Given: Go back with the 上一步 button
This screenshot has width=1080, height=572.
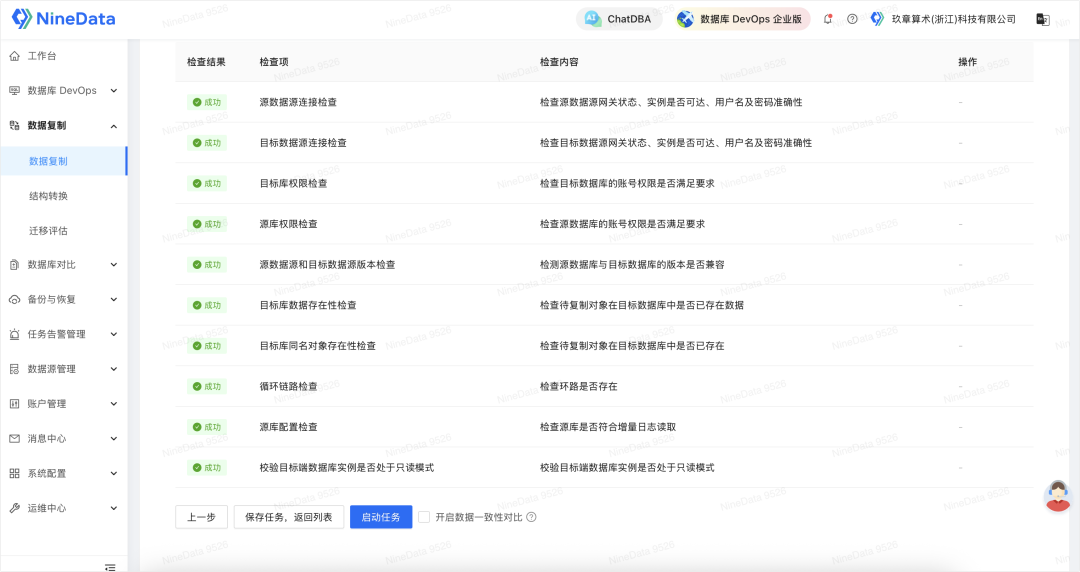Looking at the screenshot, I should point(201,517).
